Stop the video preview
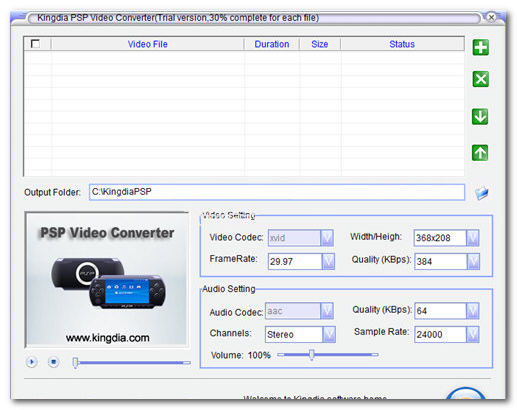This screenshot has width=517, height=410. click(53, 362)
